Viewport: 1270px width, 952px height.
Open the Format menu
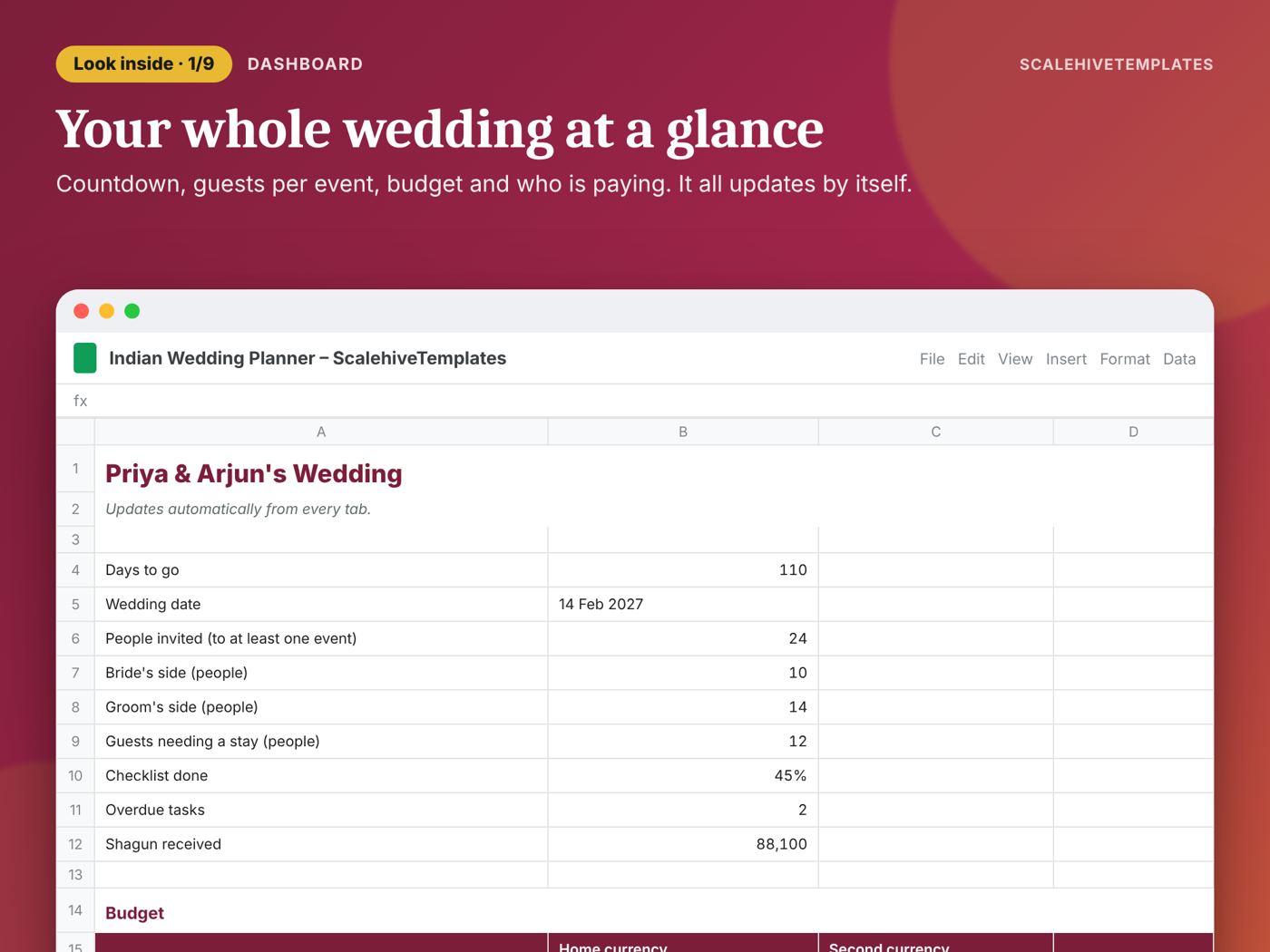[1125, 359]
